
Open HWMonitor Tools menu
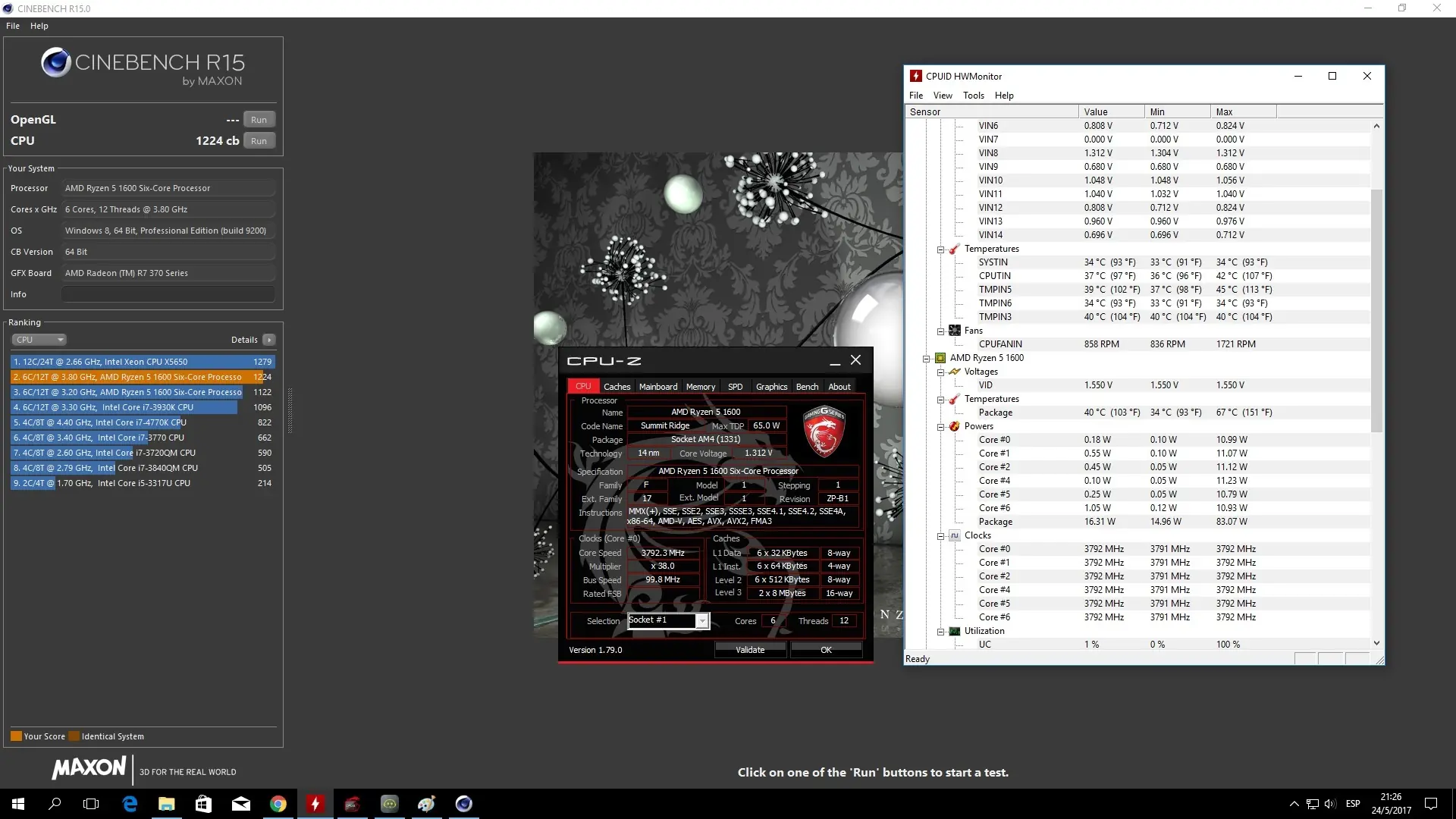(x=974, y=96)
